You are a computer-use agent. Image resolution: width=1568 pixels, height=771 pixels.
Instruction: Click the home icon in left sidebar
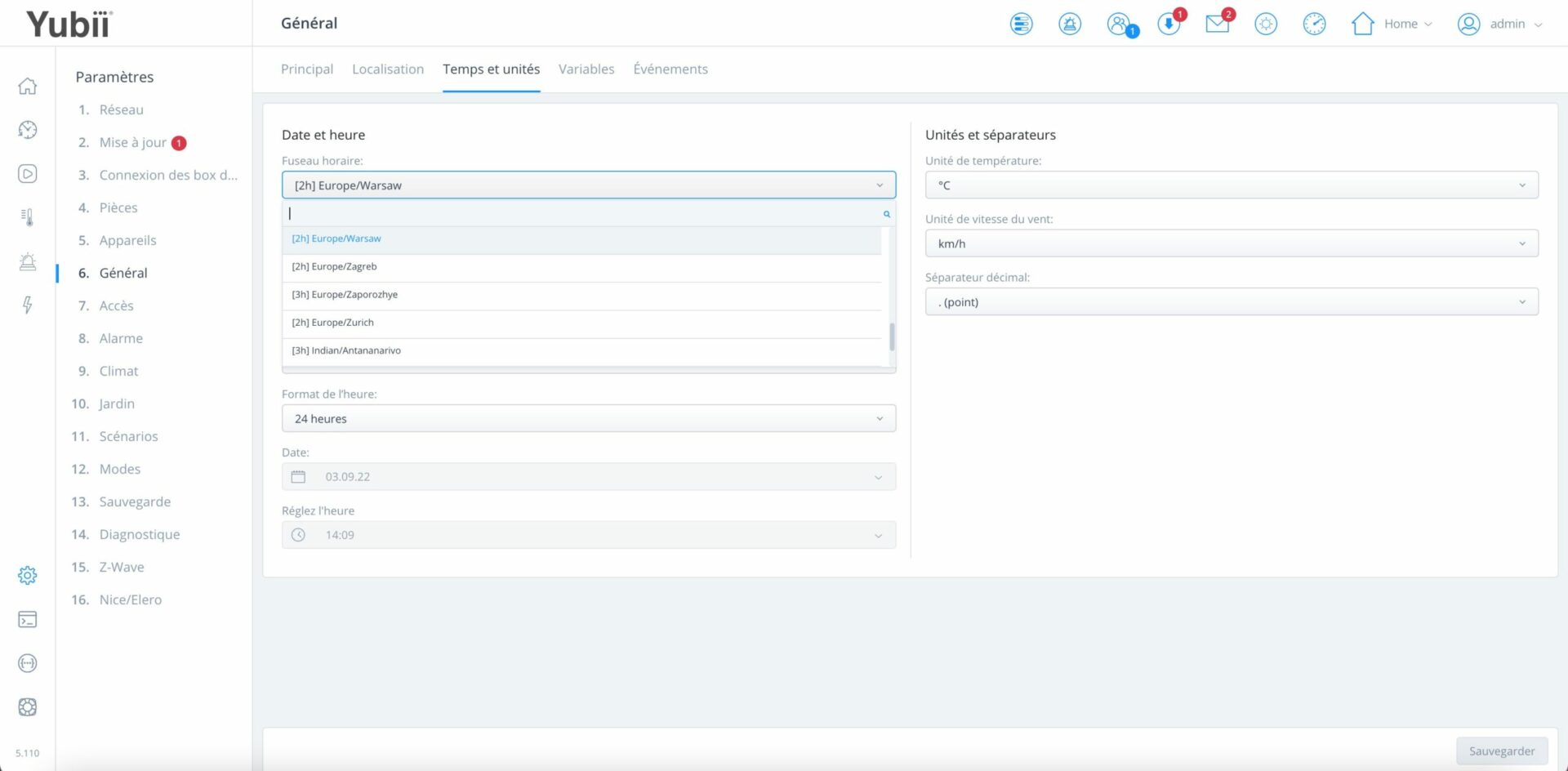coord(28,87)
